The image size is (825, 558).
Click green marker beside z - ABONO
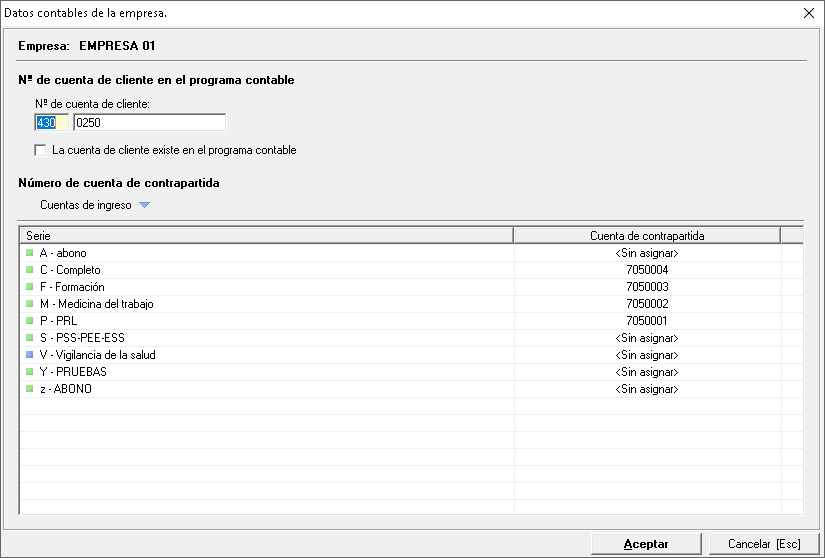[30, 389]
